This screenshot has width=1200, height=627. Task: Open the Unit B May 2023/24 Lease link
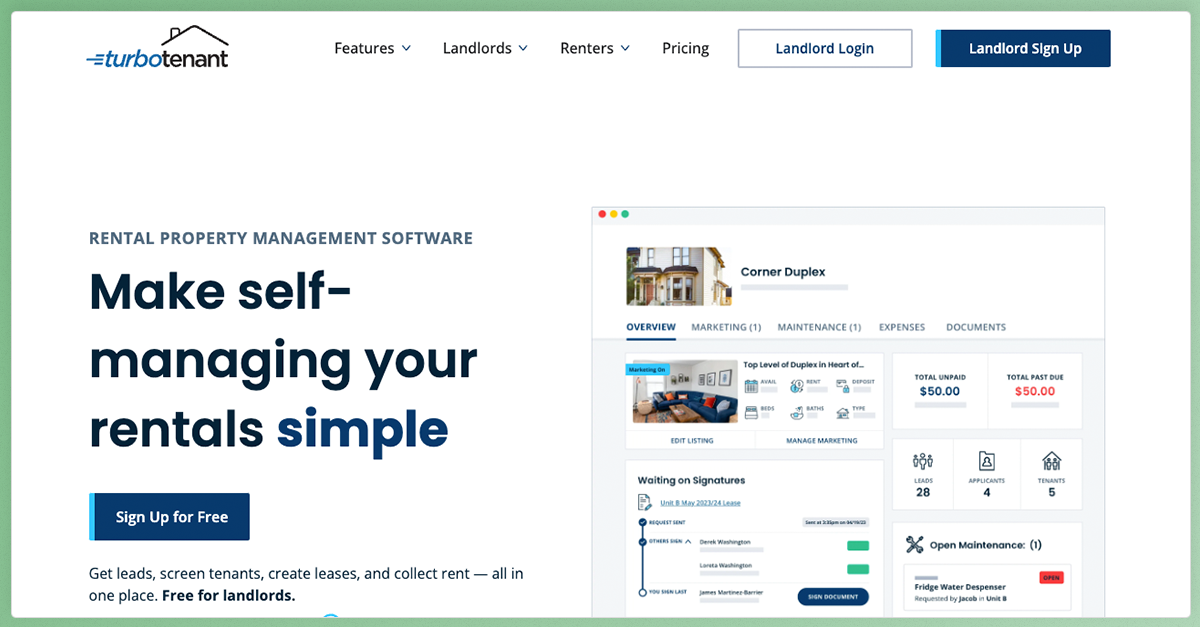(x=700, y=503)
